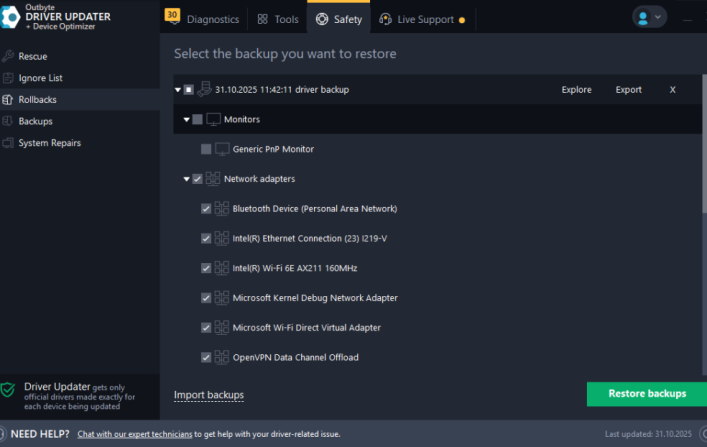
Task: Uncheck Bluetooth Device (Personal Area Network)
Action: (x=206, y=209)
